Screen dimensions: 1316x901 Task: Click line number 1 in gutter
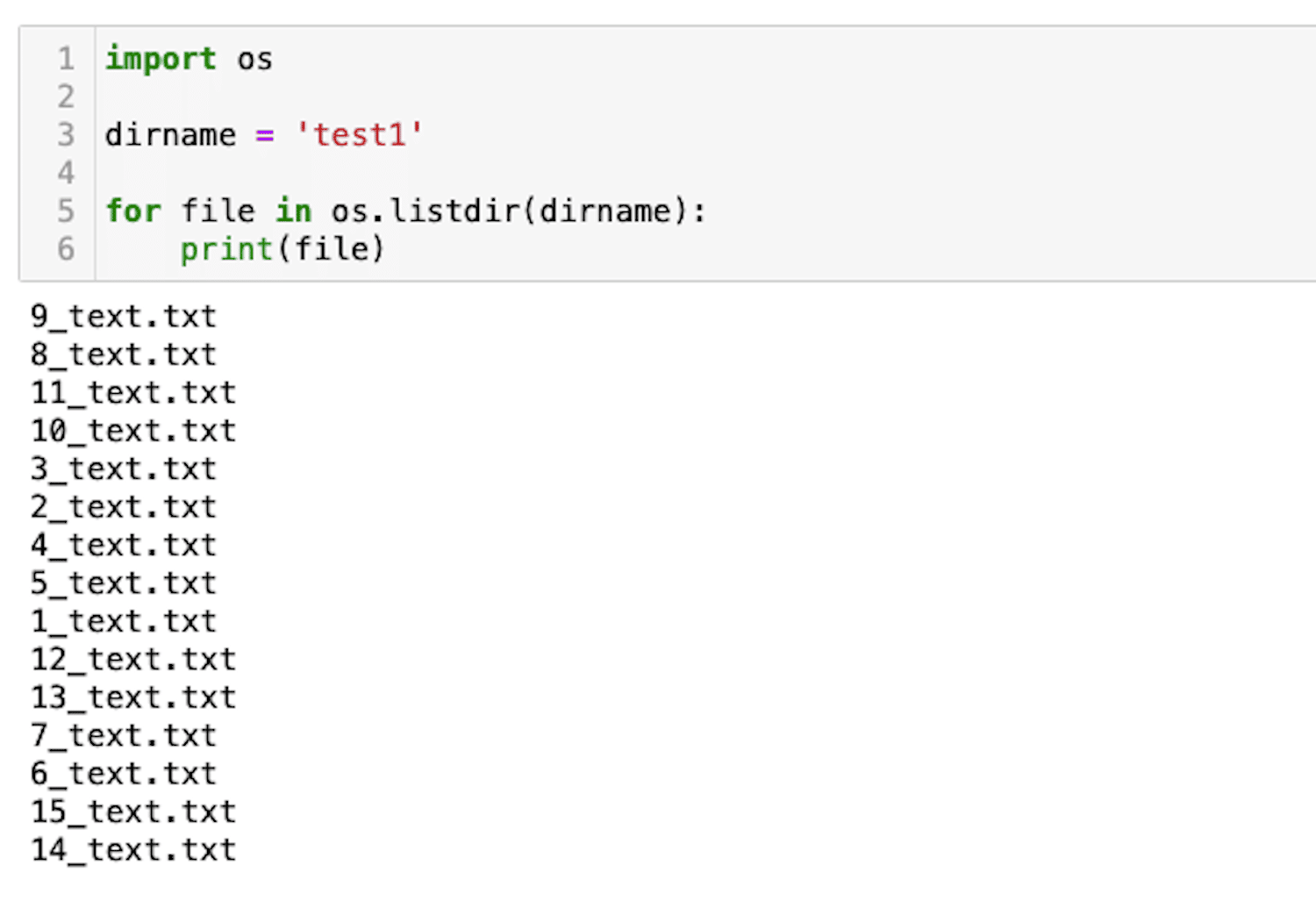click(66, 59)
